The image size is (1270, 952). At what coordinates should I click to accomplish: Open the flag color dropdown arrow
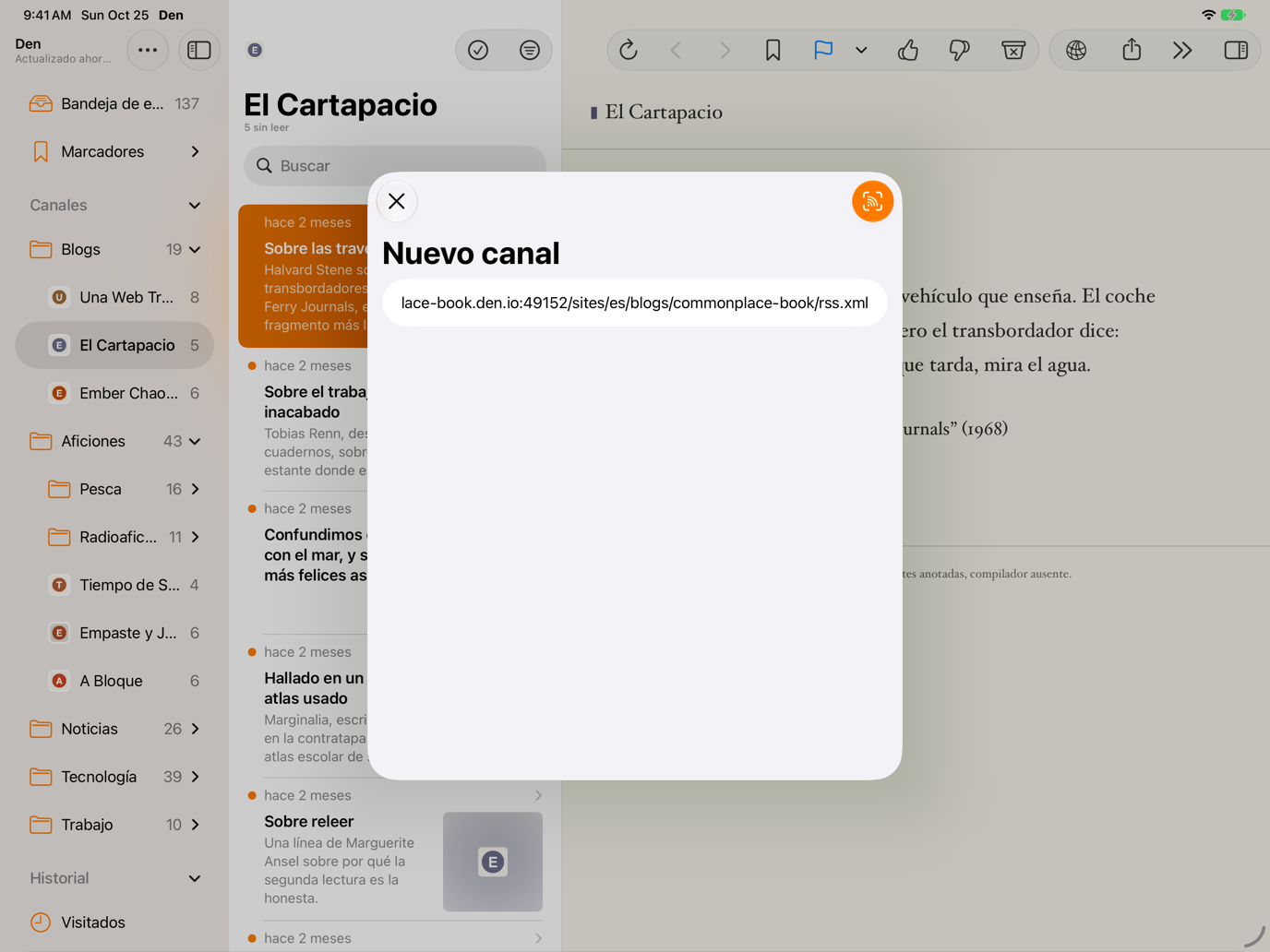click(x=861, y=50)
